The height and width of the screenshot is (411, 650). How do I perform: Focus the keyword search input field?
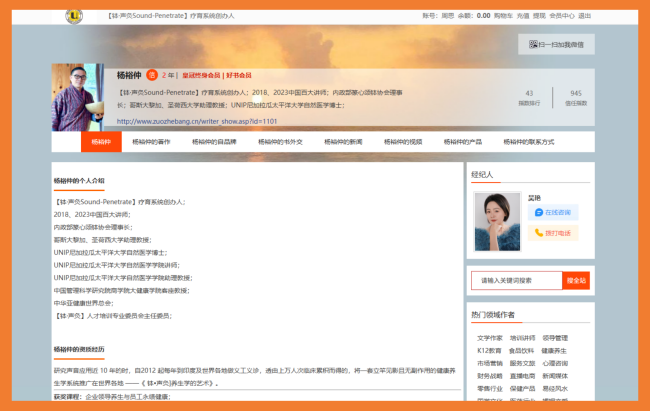pos(517,280)
